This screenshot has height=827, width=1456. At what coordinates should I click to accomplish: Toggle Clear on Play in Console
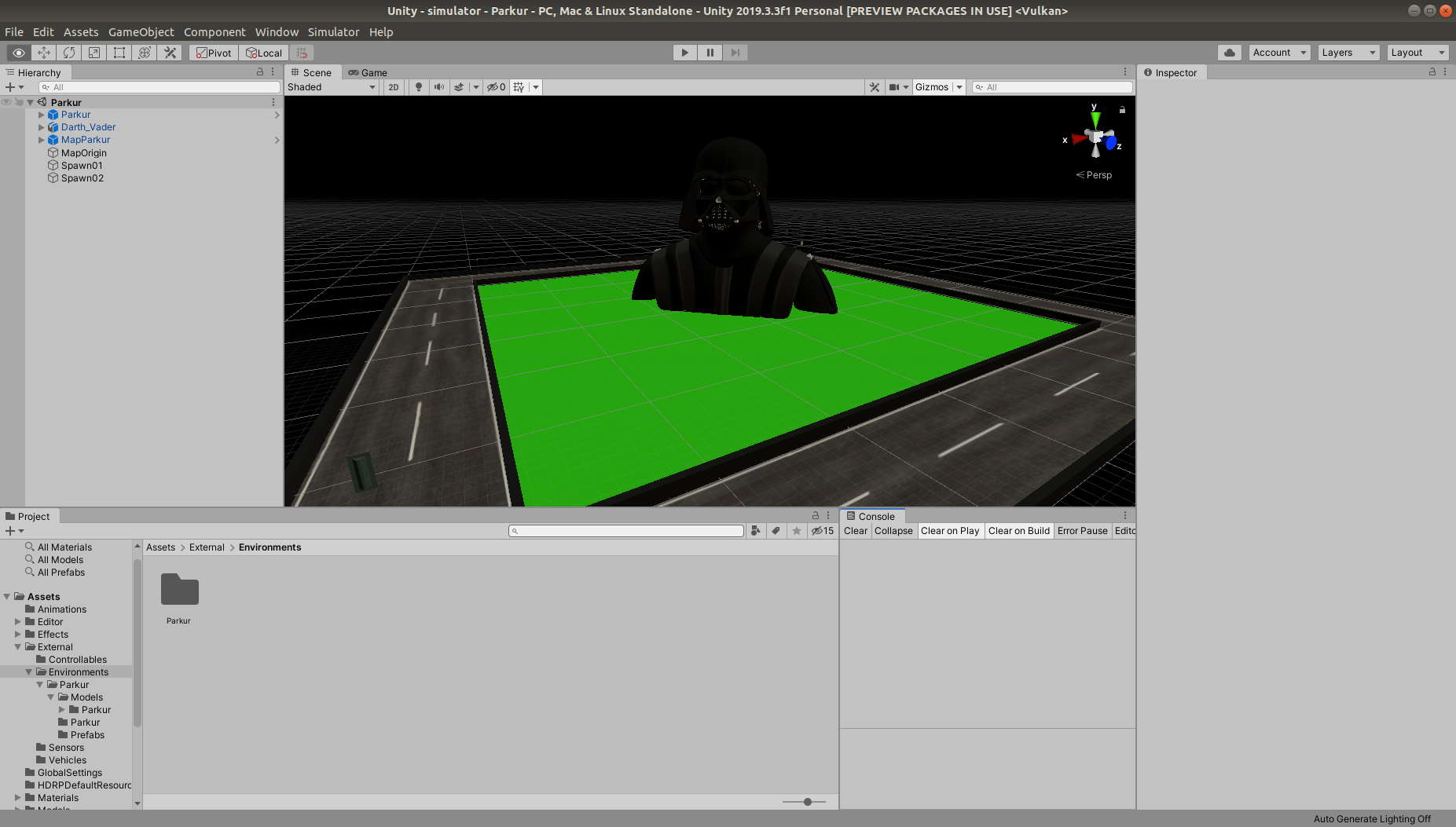(x=950, y=531)
